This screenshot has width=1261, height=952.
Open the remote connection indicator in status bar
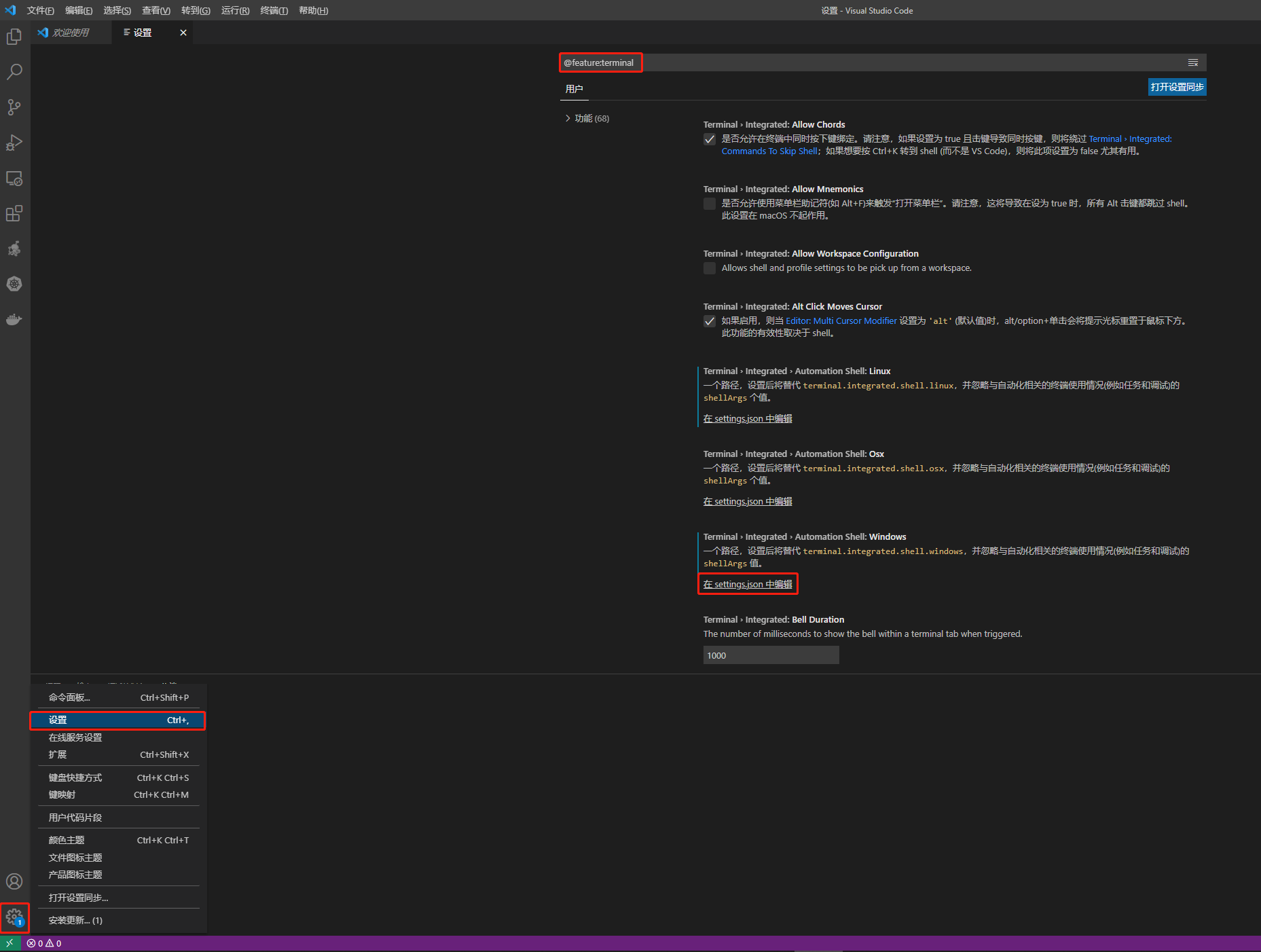pyautogui.click(x=10, y=942)
